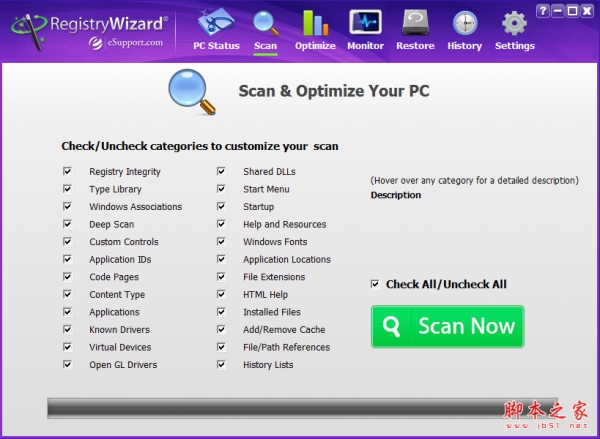Click the Shared DLLs label text

(x=269, y=171)
